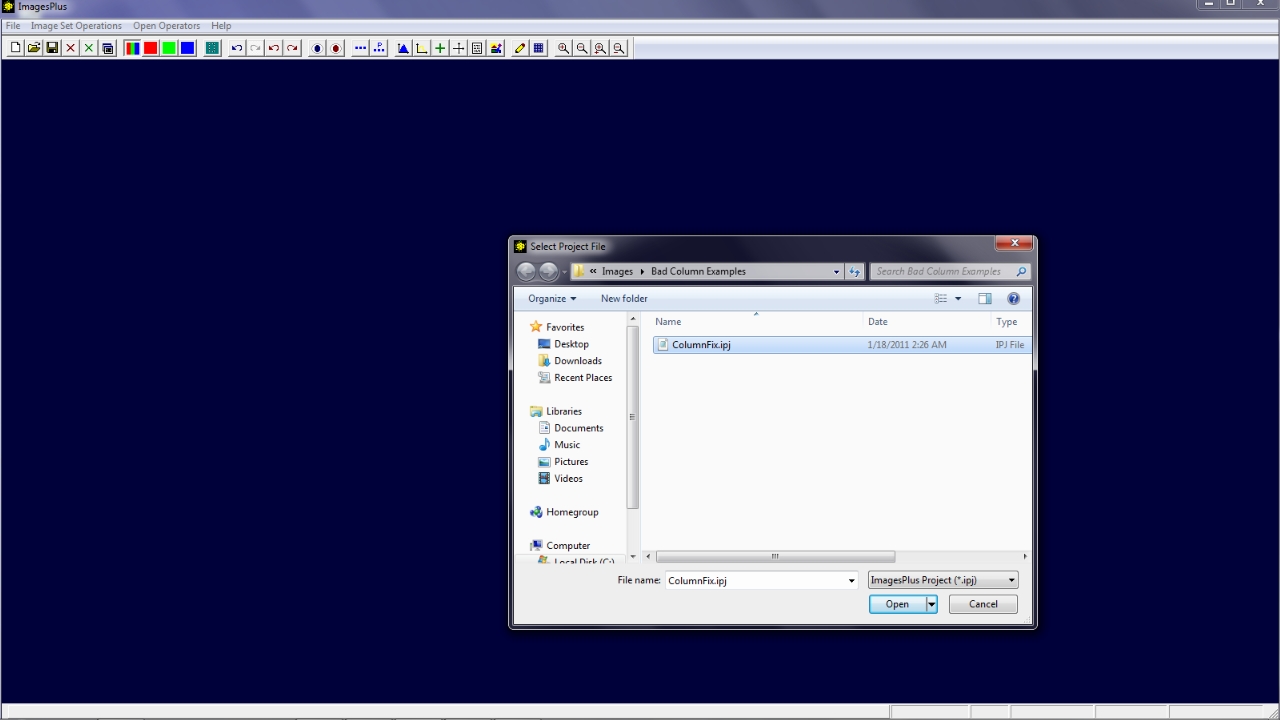Click the last magnifier toolbar icon
Image resolution: width=1280 pixels, height=720 pixels.
coord(619,48)
